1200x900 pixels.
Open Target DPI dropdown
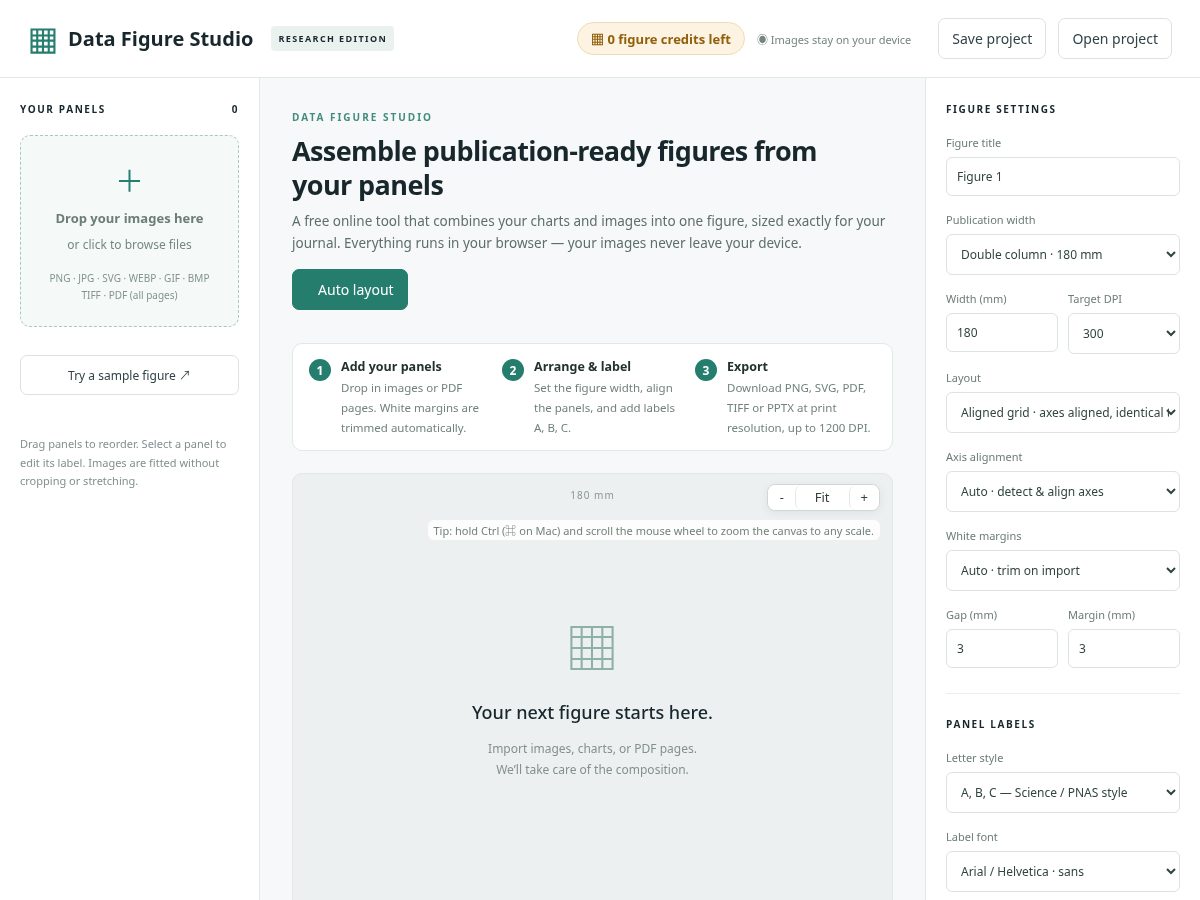(1124, 333)
